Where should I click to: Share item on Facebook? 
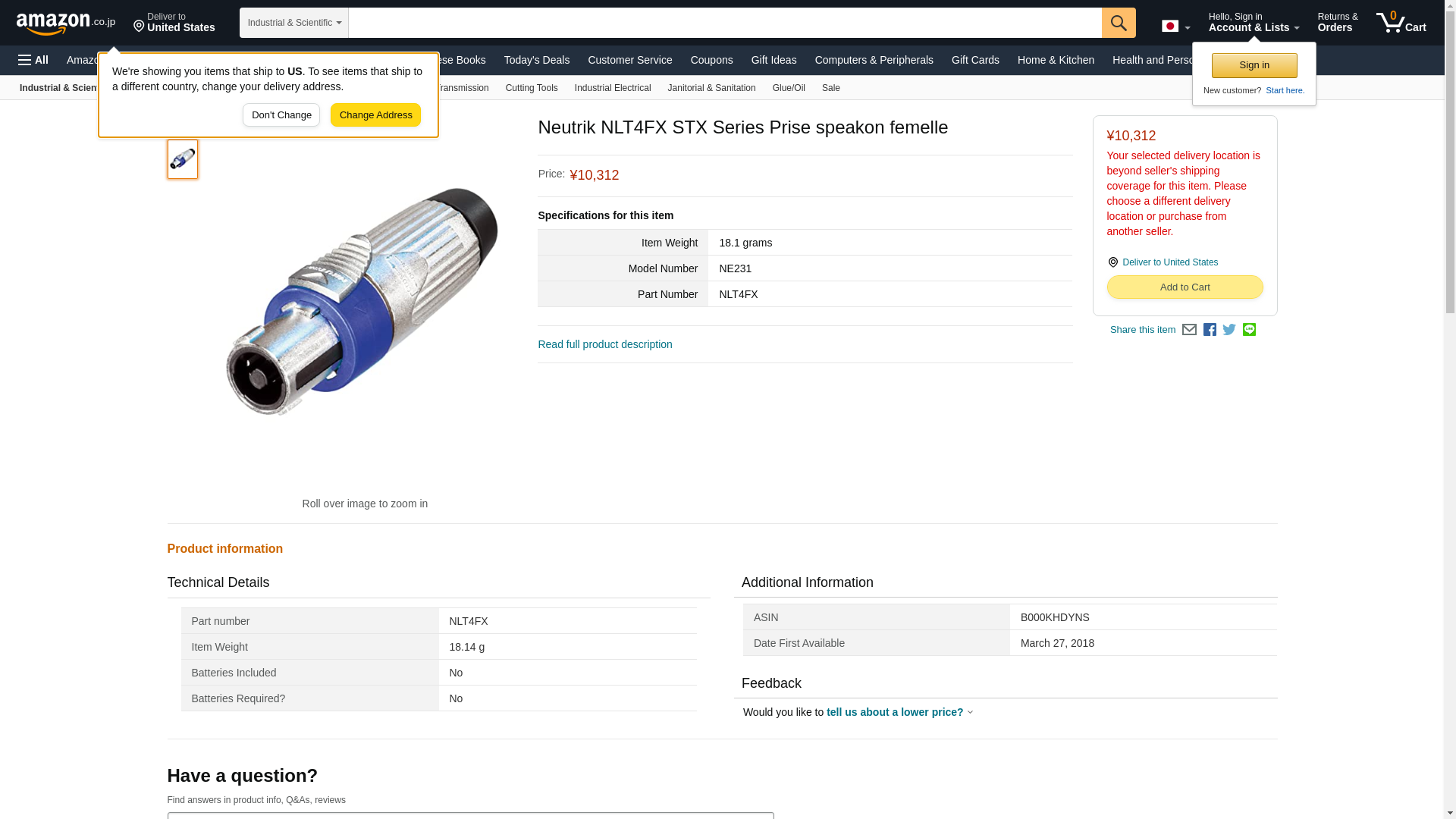1210,330
